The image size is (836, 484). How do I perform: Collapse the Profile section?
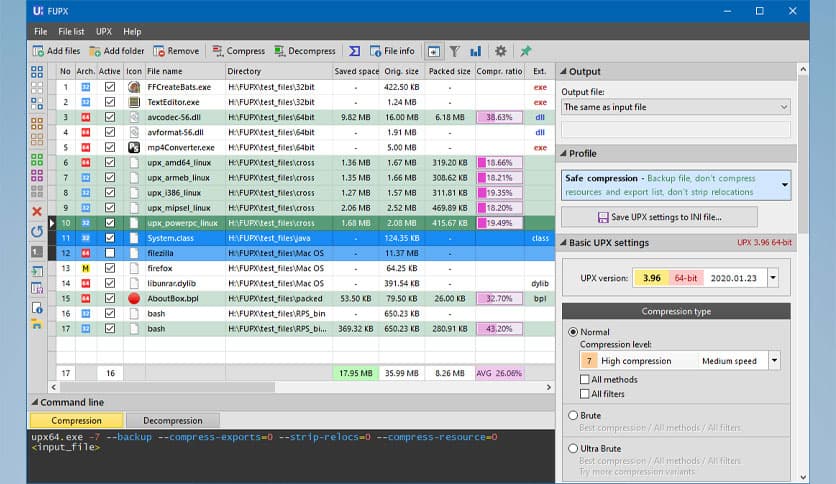564,154
